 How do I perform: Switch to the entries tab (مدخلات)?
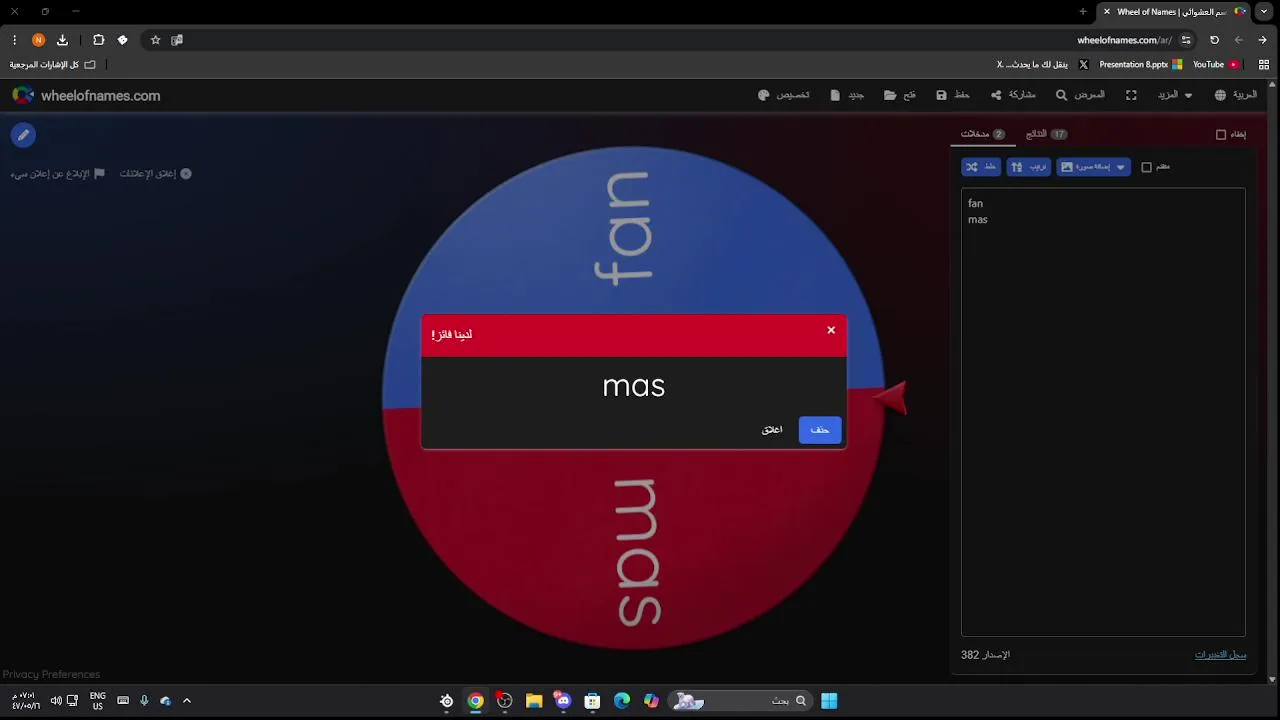982,134
